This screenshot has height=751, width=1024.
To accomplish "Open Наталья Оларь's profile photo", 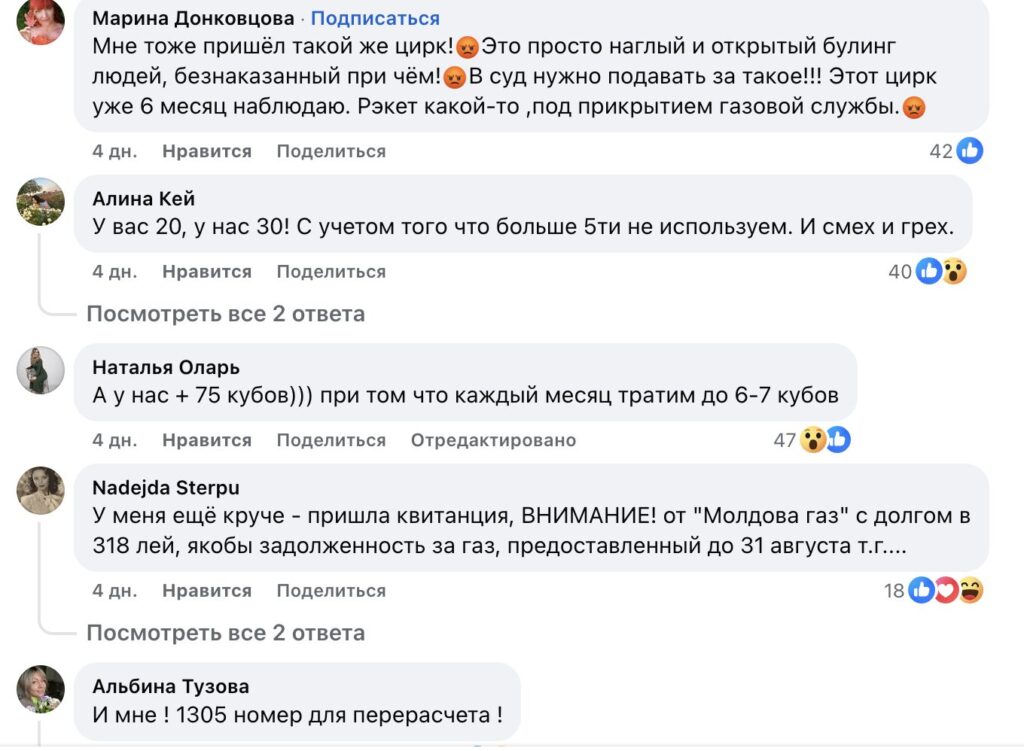I will click(x=41, y=371).
